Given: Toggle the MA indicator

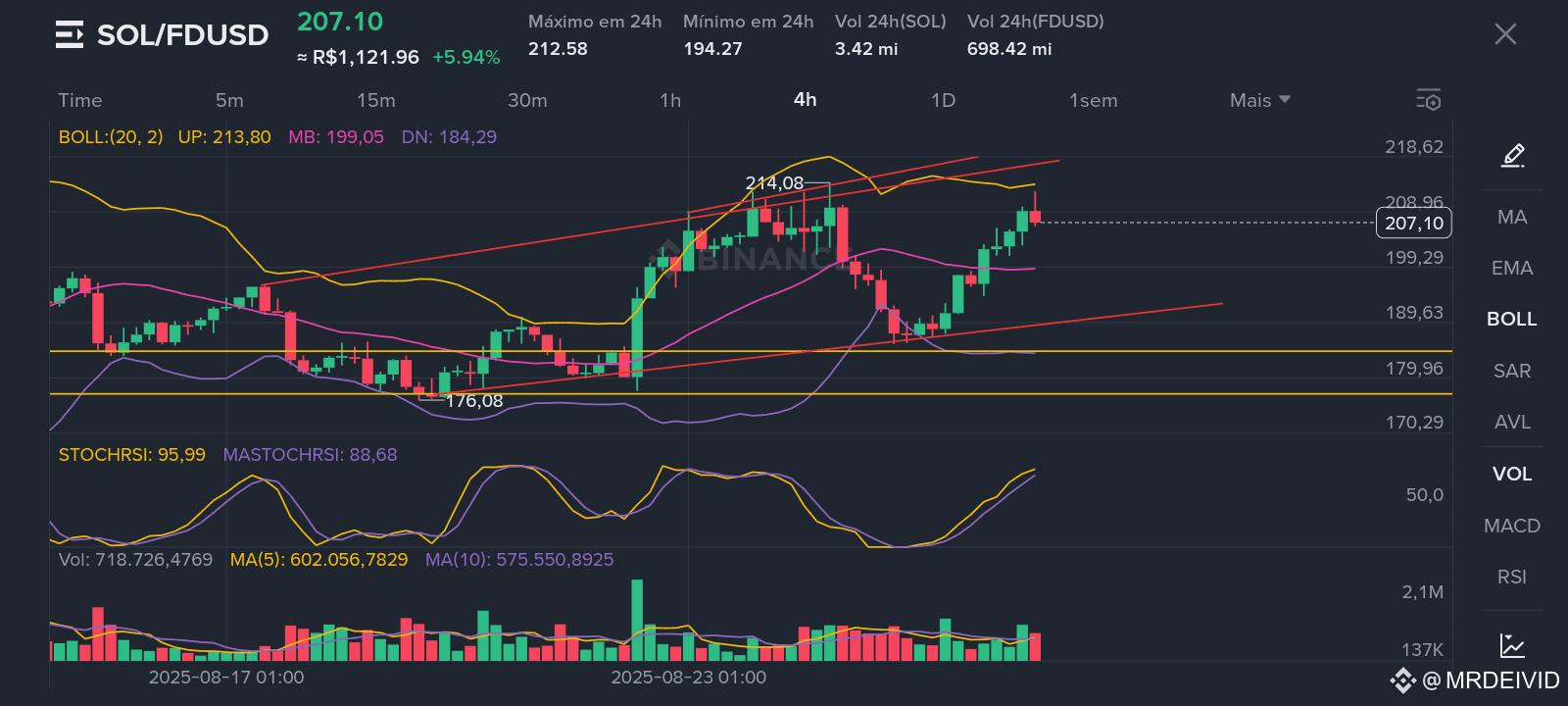Looking at the screenshot, I should tap(1512, 217).
